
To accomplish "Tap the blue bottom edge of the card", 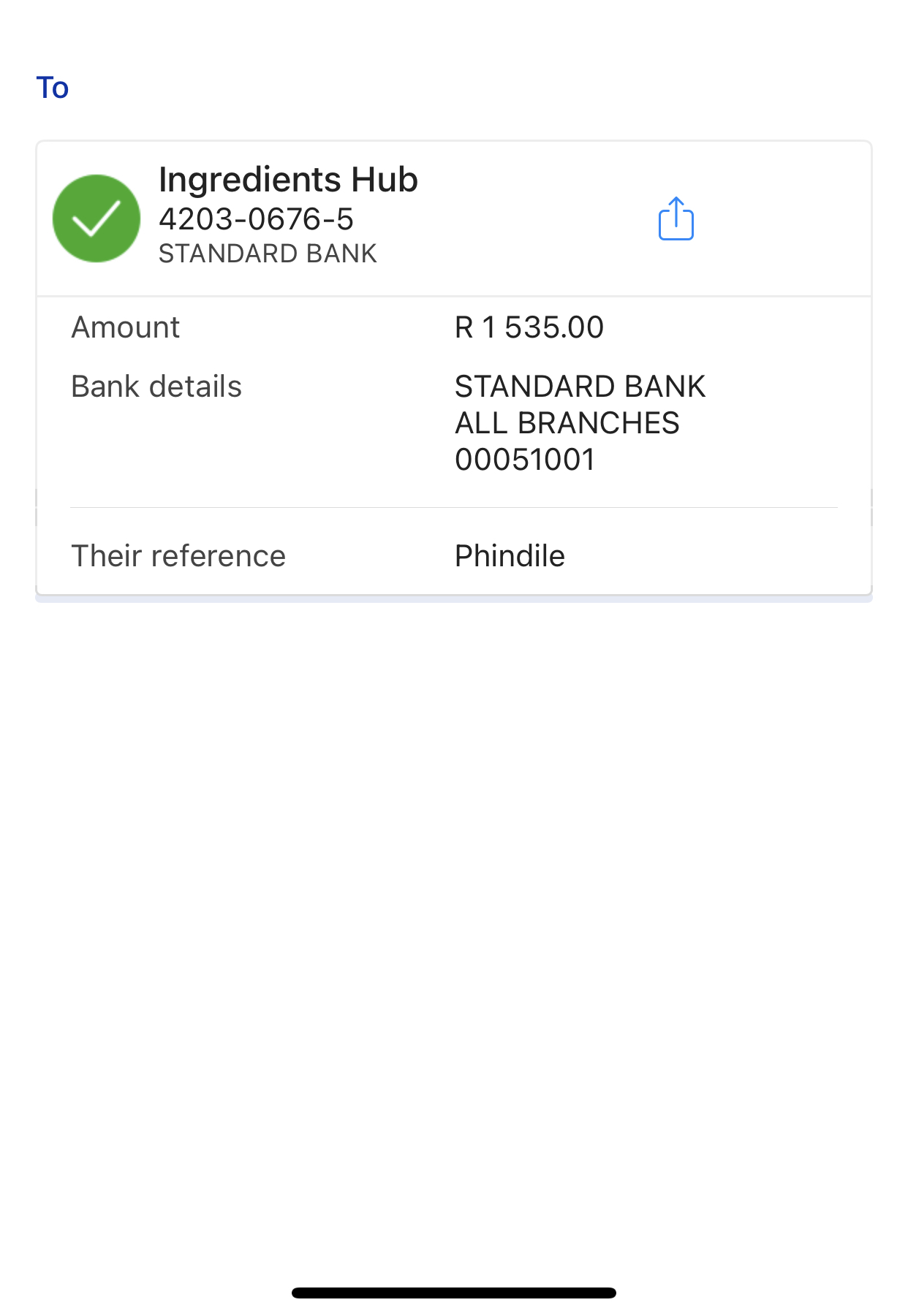I will point(453,599).
